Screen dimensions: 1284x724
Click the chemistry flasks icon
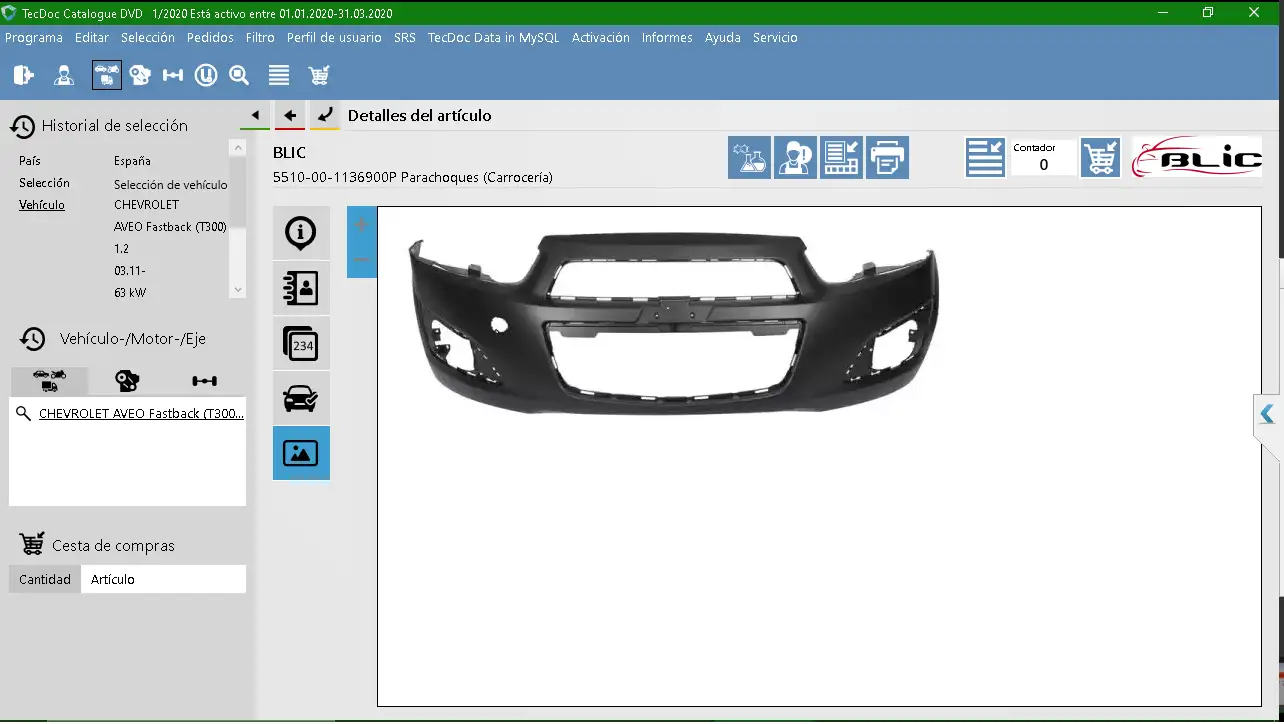749,158
